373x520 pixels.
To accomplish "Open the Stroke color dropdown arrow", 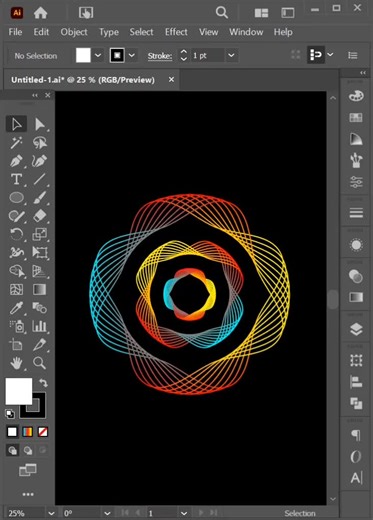I will (x=132, y=55).
